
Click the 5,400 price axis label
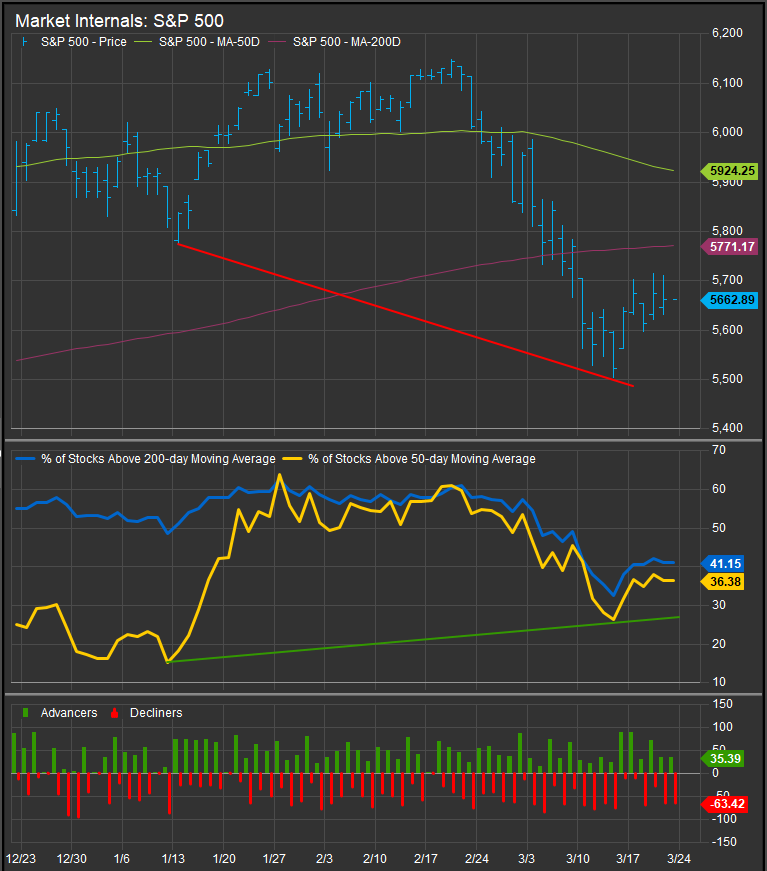coord(727,428)
